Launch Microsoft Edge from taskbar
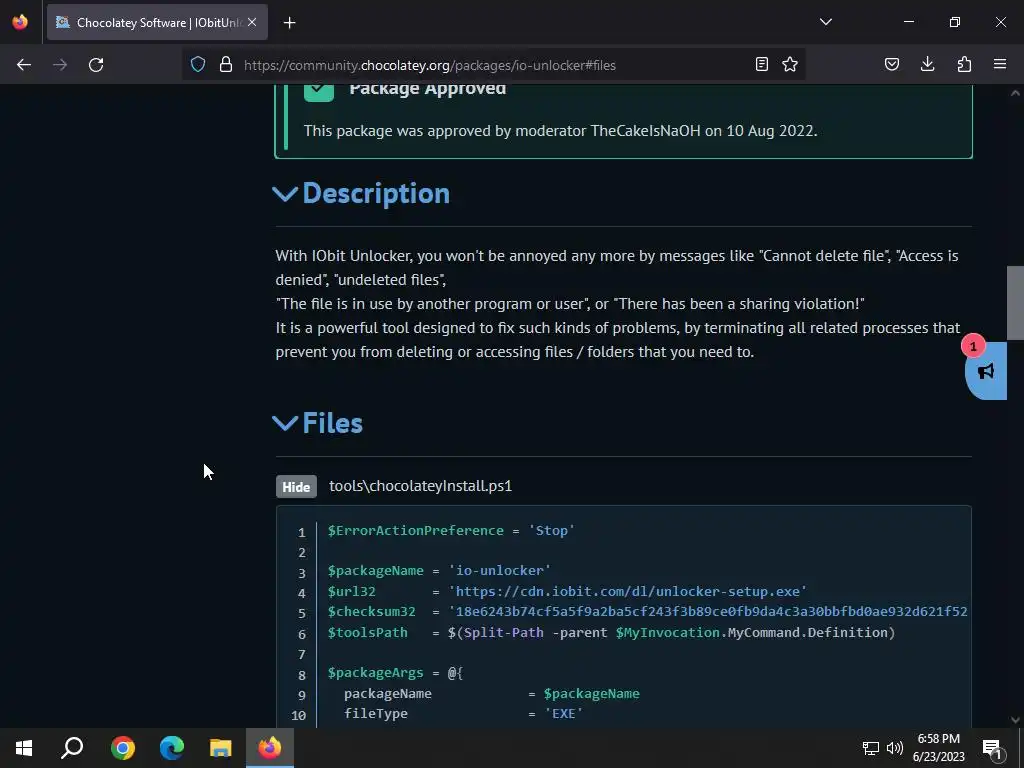 pyautogui.click(x=172, y=748)
